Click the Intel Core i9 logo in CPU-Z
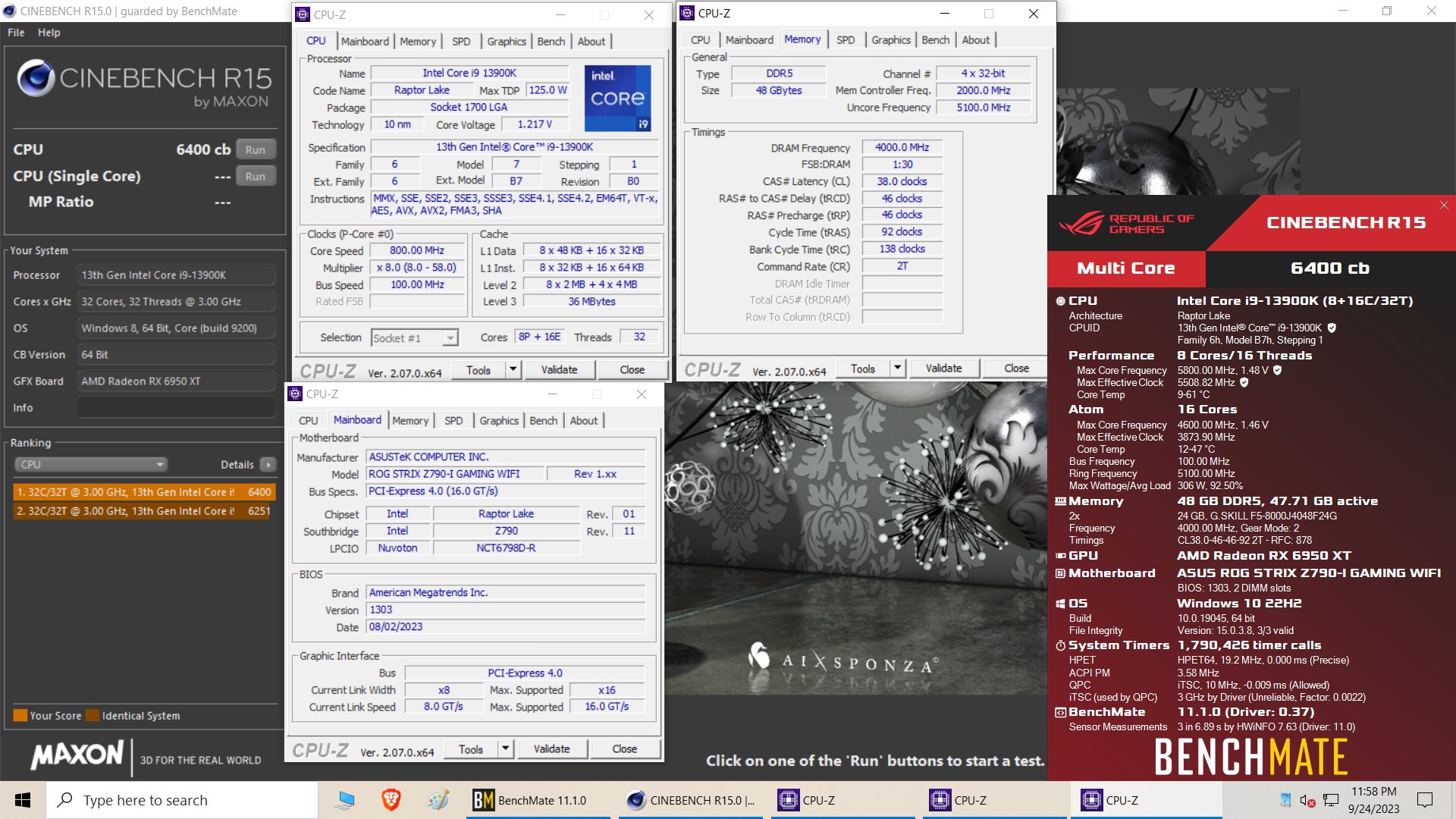 coord(618,98)
